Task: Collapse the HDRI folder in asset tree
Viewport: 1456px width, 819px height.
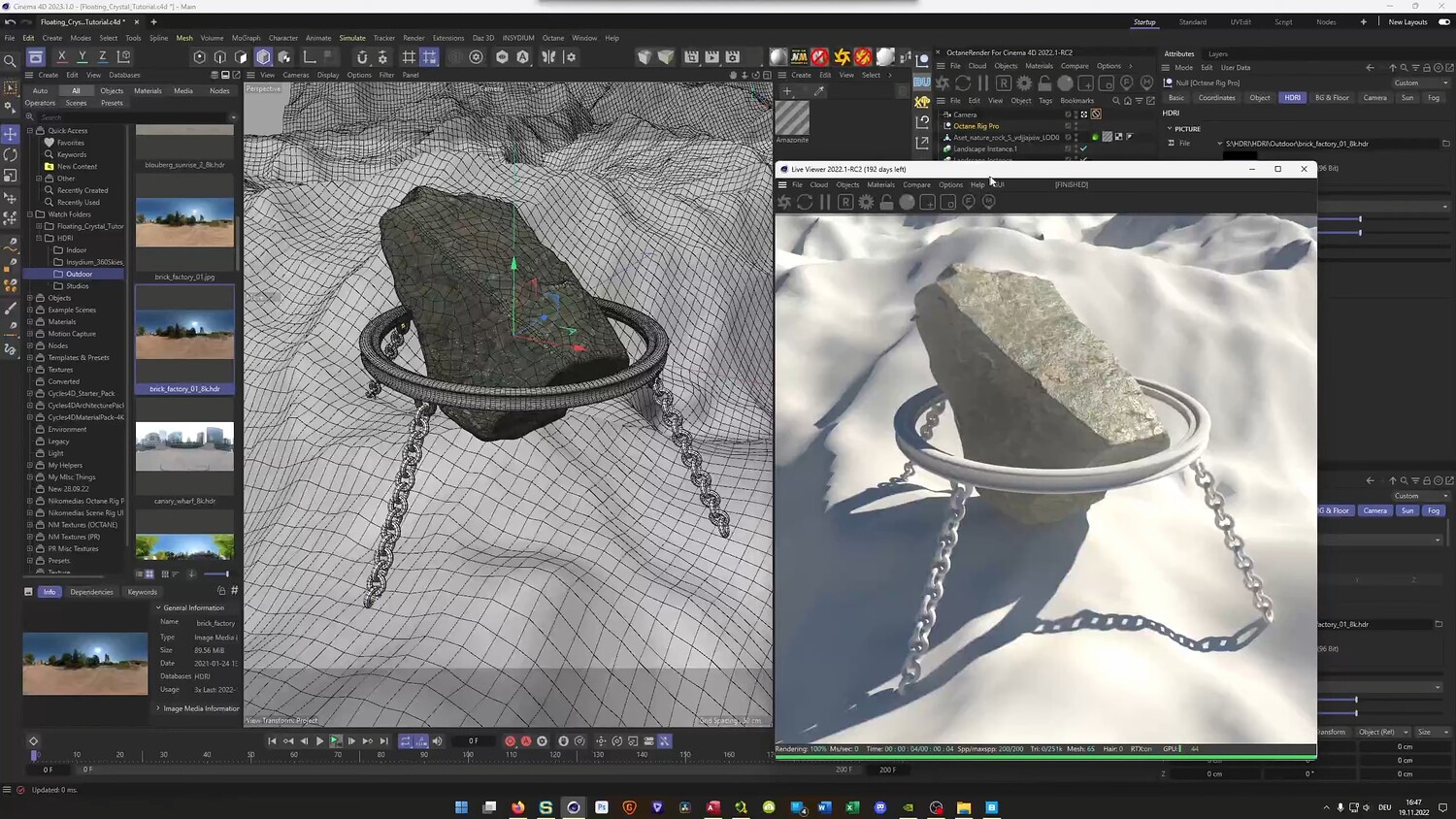Action: [39, 238]
